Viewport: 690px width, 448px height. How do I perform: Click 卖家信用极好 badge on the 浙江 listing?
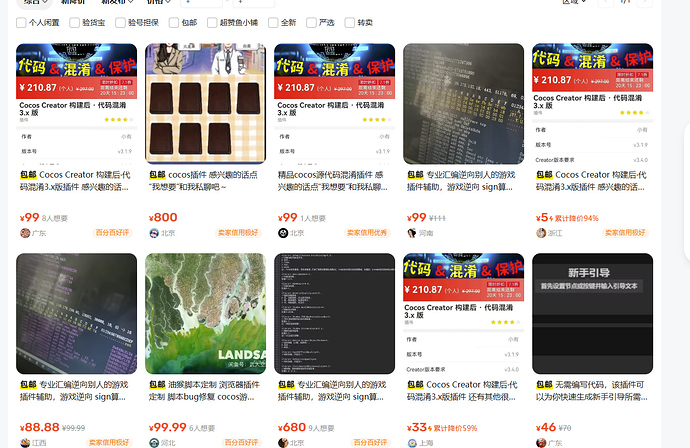[x=625, y=233]
